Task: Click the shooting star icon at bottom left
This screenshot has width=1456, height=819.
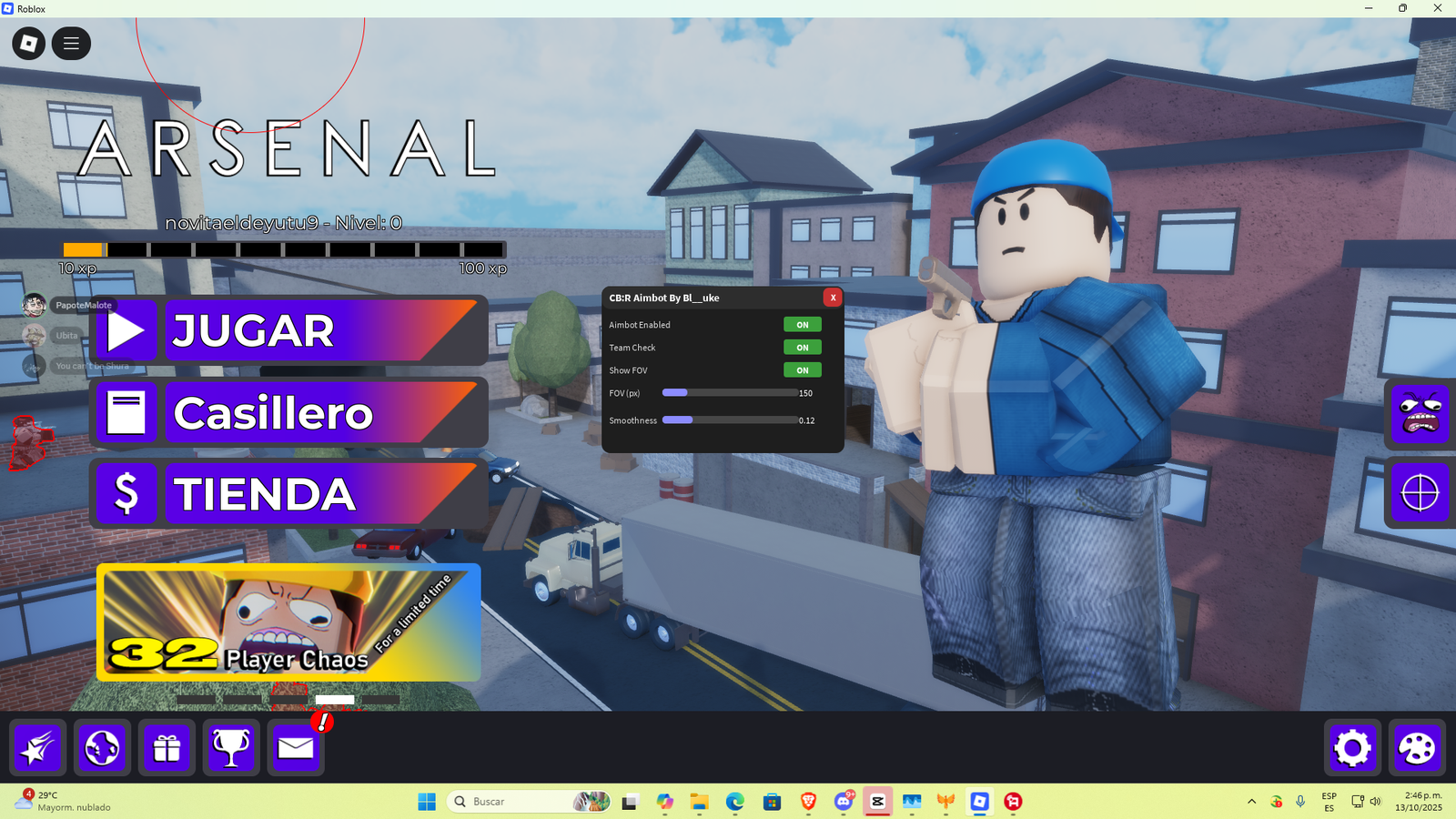Action: click(37, 748)
